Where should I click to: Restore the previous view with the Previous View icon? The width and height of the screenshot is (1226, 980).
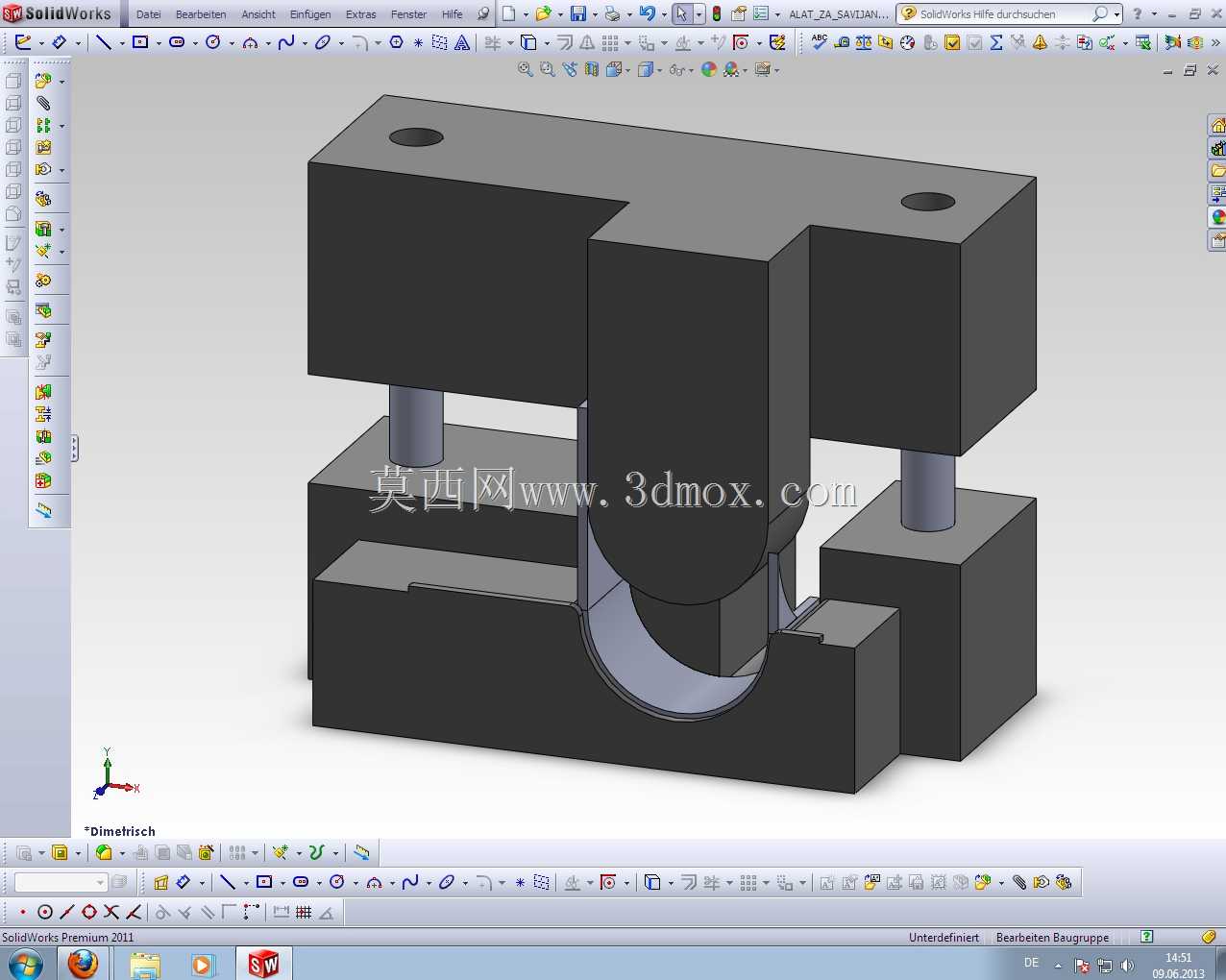coord(570,69)
